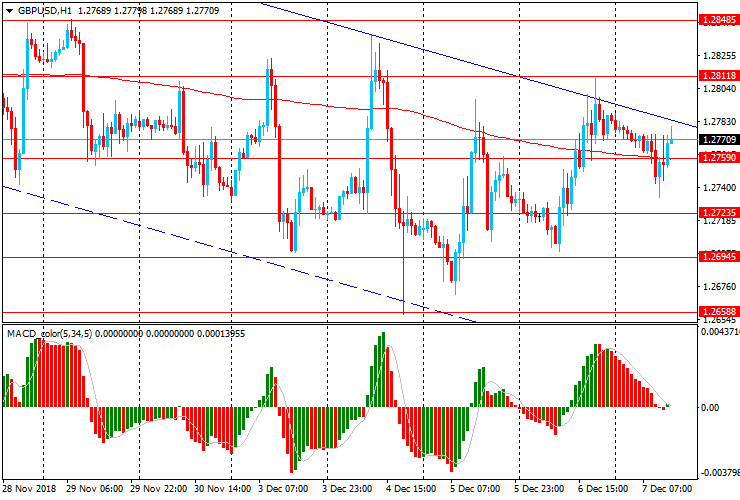This screenshot has width=740, height=500.
Task: Click the 4 Dec 15:00 time label
Action: click(411, 488)
